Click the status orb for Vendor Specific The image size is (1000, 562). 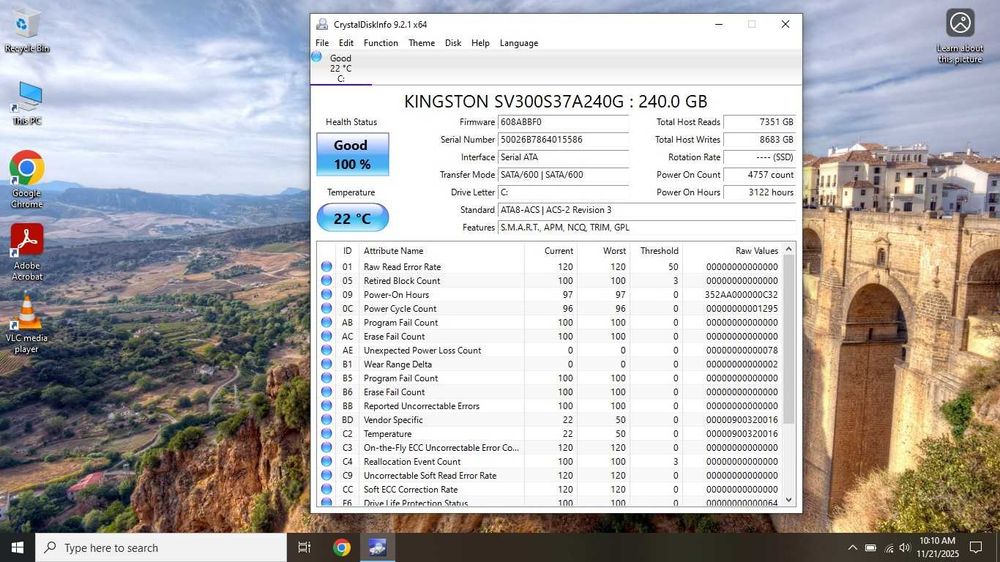327,420
